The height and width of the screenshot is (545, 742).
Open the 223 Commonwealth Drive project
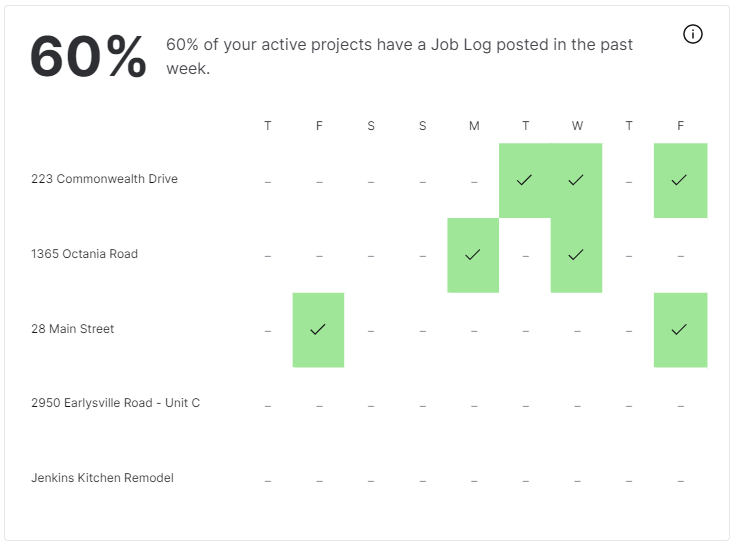pyautogui.click(x=105, y=179)
